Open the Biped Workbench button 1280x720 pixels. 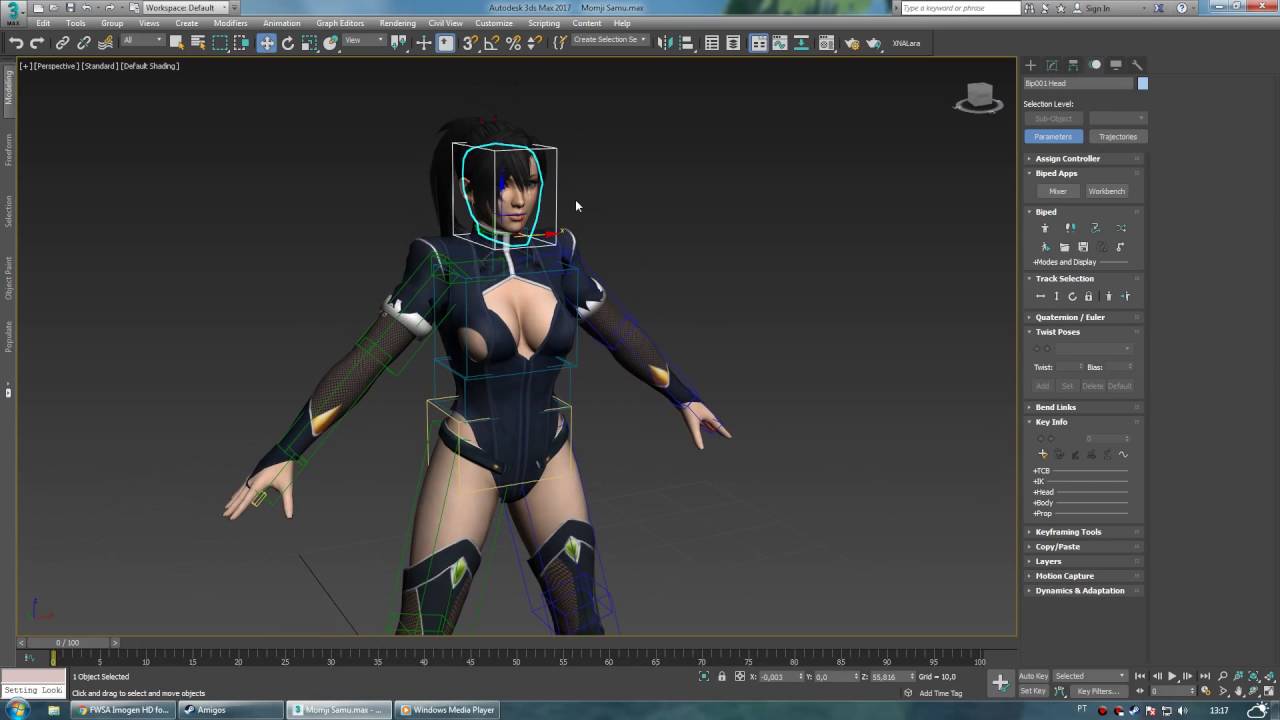coord(1107,191)
